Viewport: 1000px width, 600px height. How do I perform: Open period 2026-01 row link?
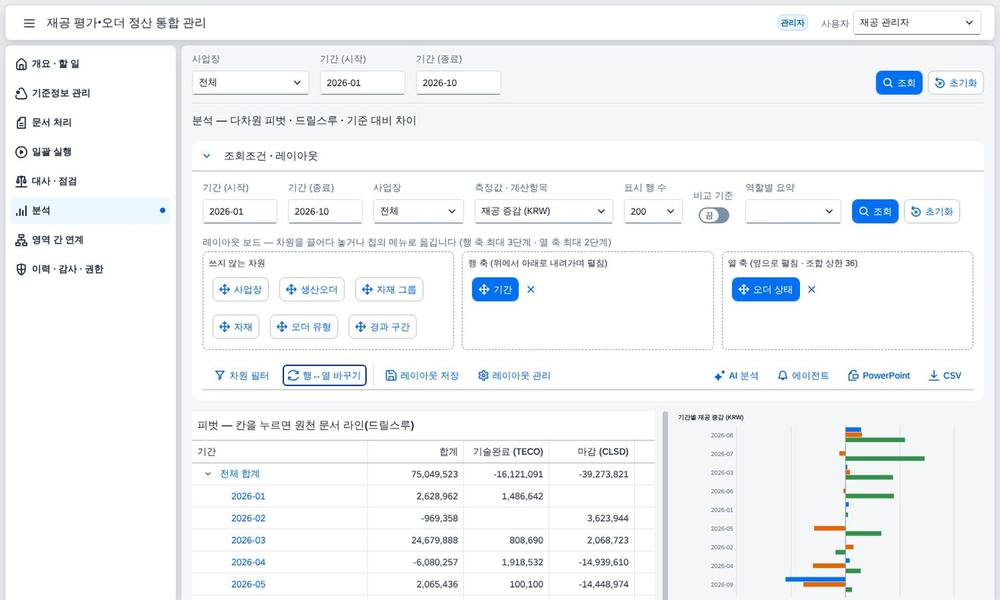tap(248, 496)
